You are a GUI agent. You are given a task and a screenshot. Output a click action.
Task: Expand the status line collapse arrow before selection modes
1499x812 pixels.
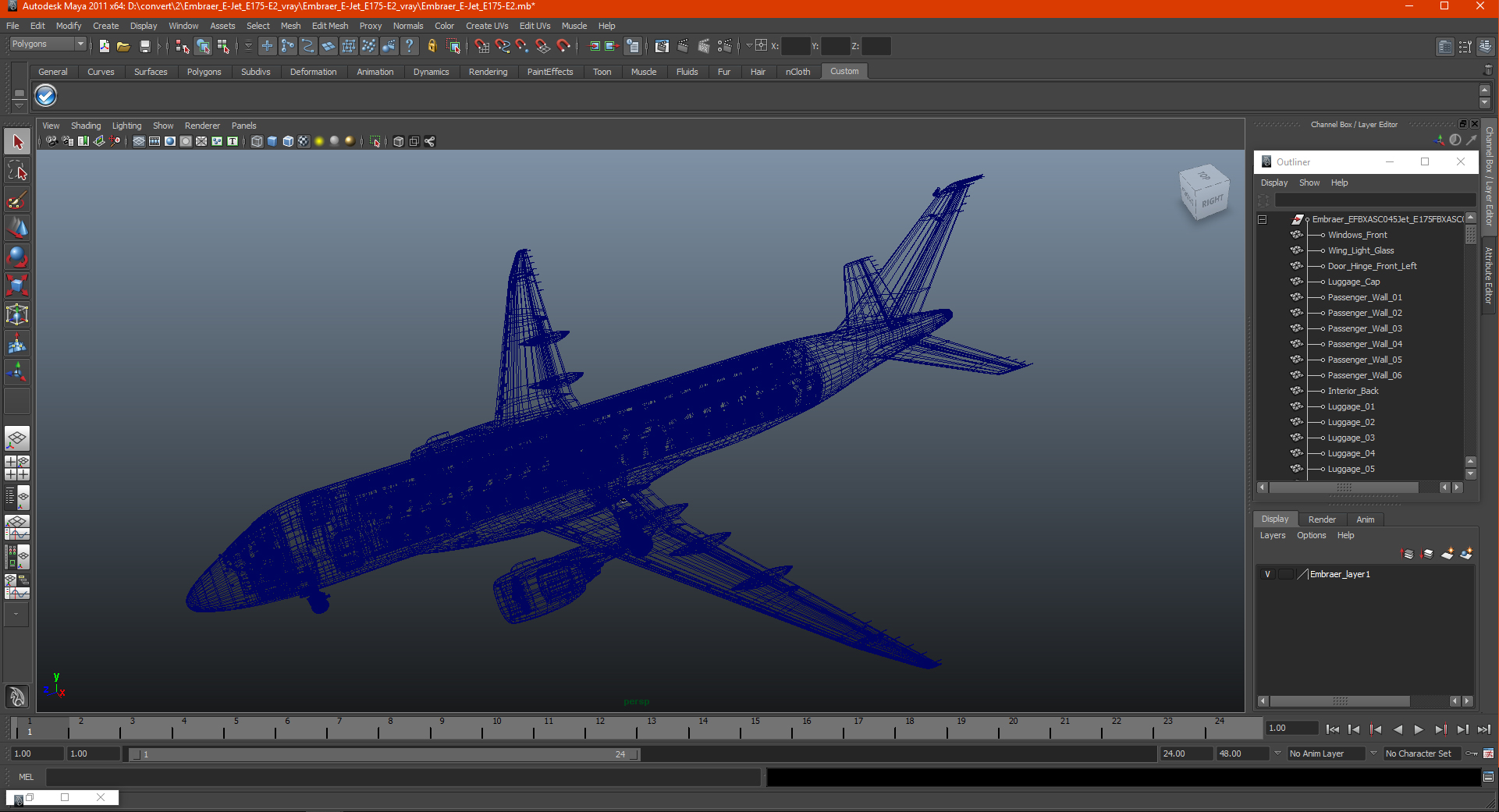159,46
